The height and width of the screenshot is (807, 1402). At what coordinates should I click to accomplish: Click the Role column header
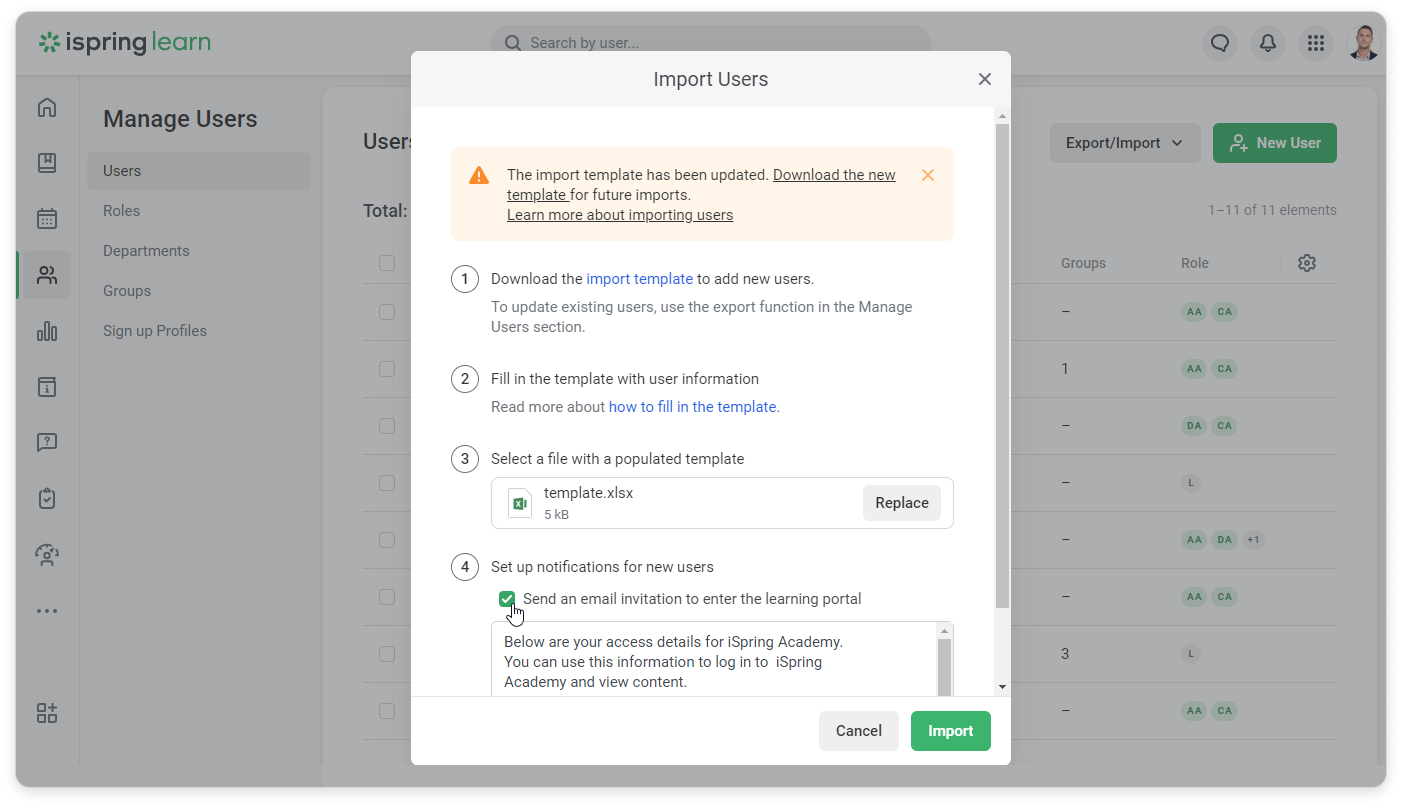pos(1195,263)
